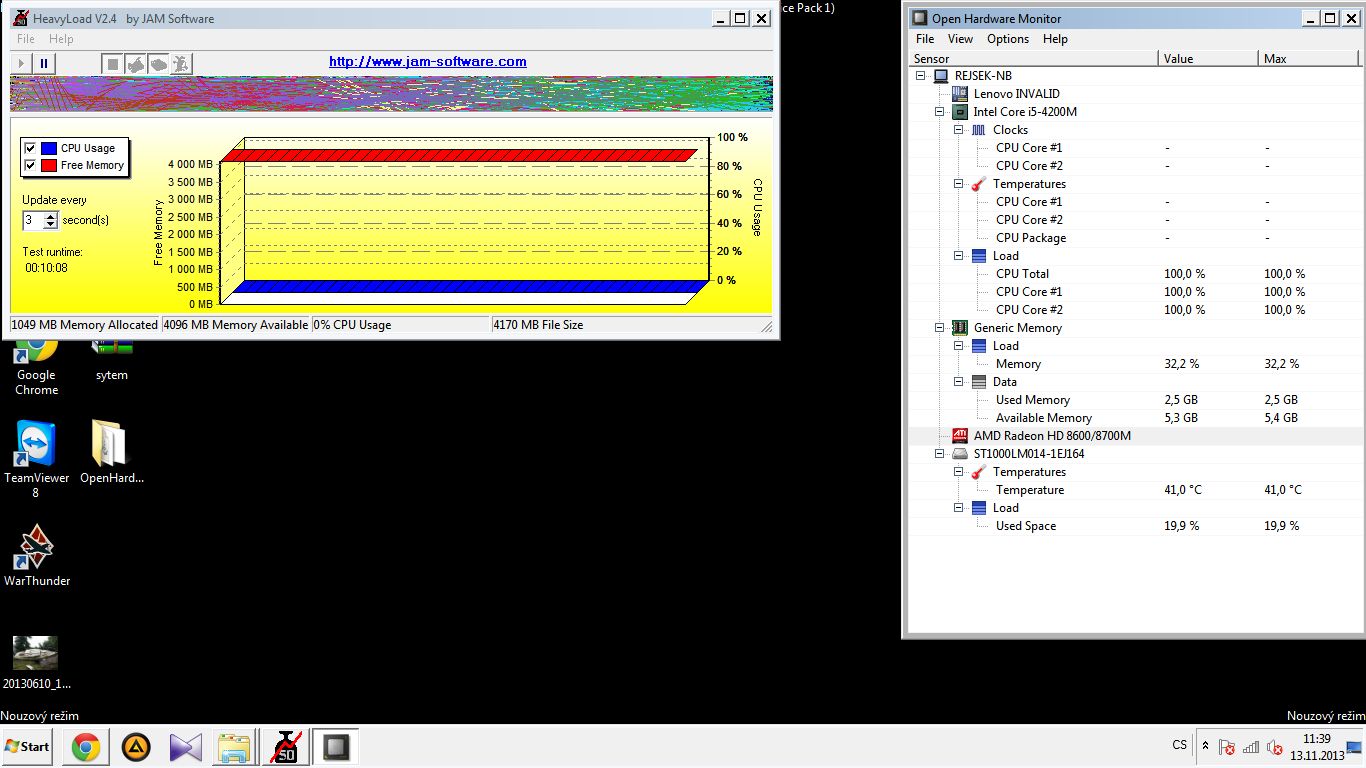Click the memory Data gray bars icon
Screen dimensions: 1366x768
(x=979, y=382)
